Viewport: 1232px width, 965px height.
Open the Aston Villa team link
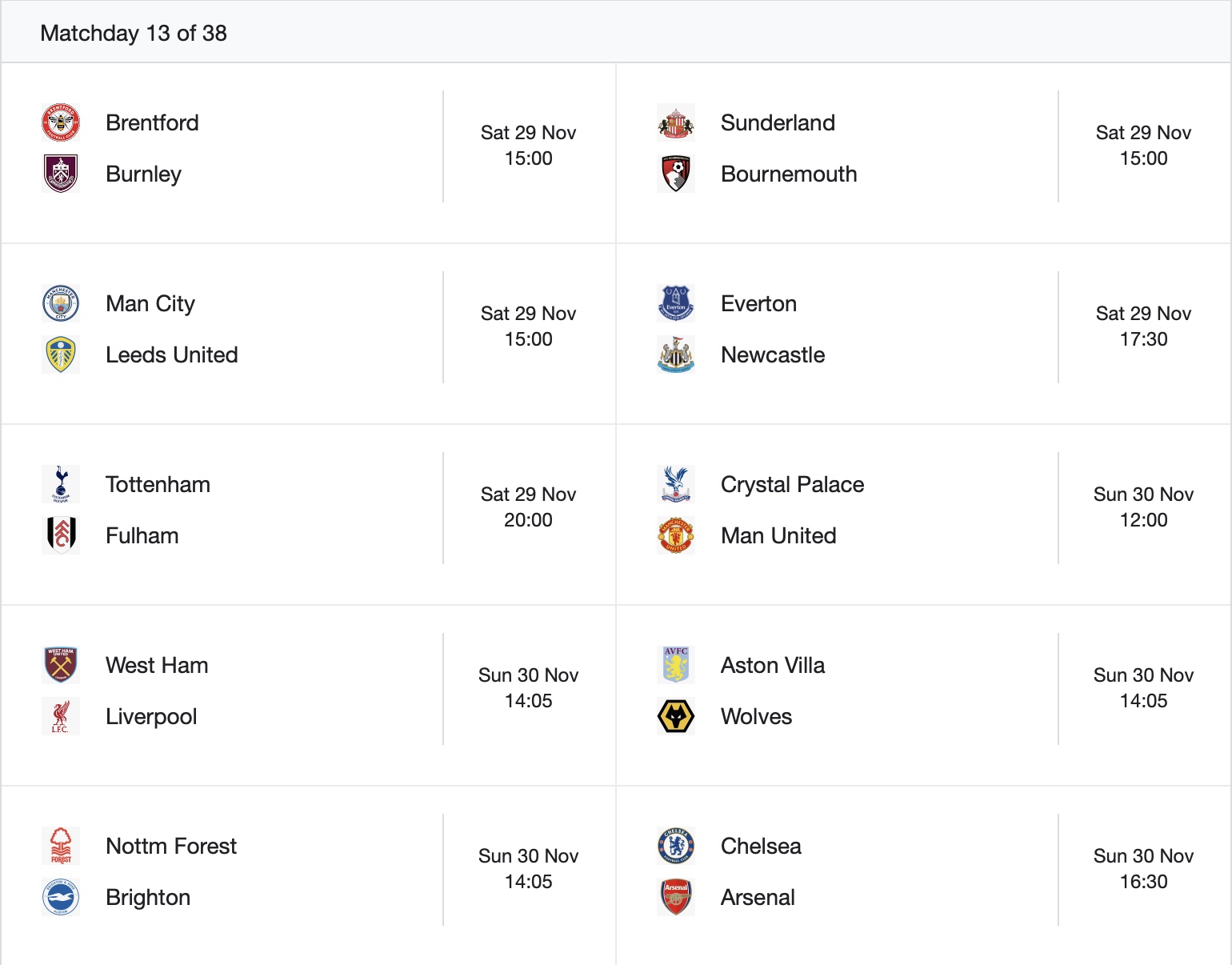(773, 666)
